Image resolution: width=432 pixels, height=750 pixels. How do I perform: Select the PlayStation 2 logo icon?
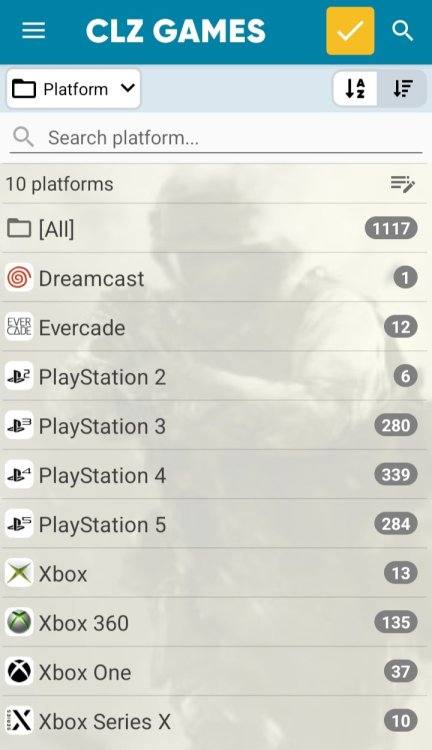point(19,376)
